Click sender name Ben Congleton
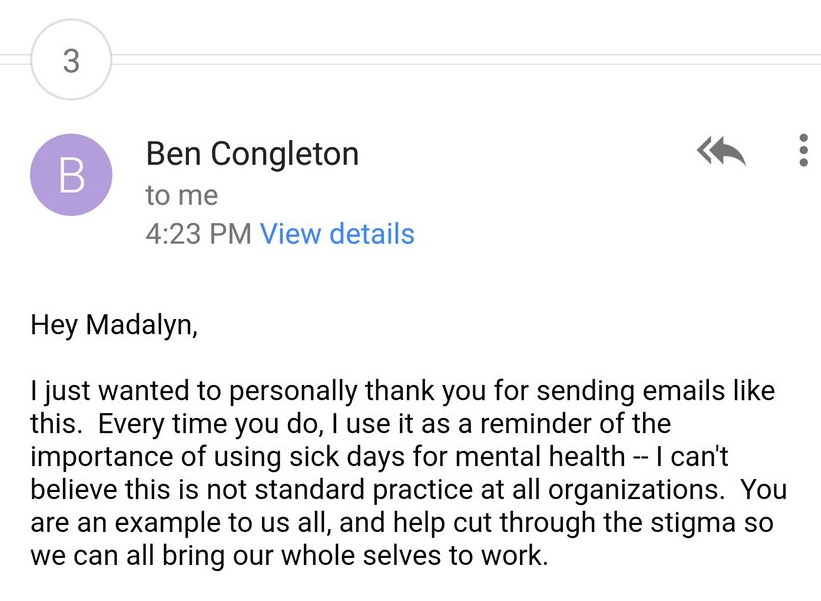Viewport: 821px width, 601px height. tap(252, 154)
